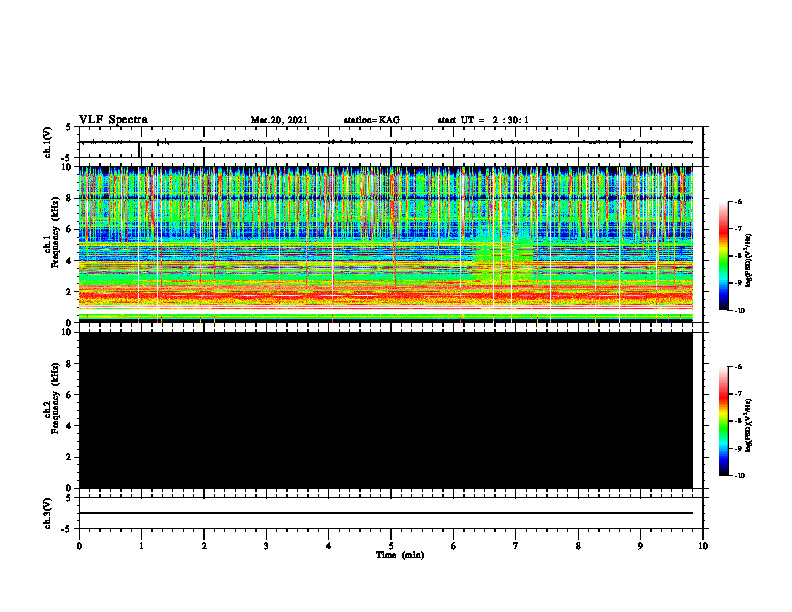Click ch.1 frequency axis tick "6"
792x612 pixels.
(x=70, y=229)
